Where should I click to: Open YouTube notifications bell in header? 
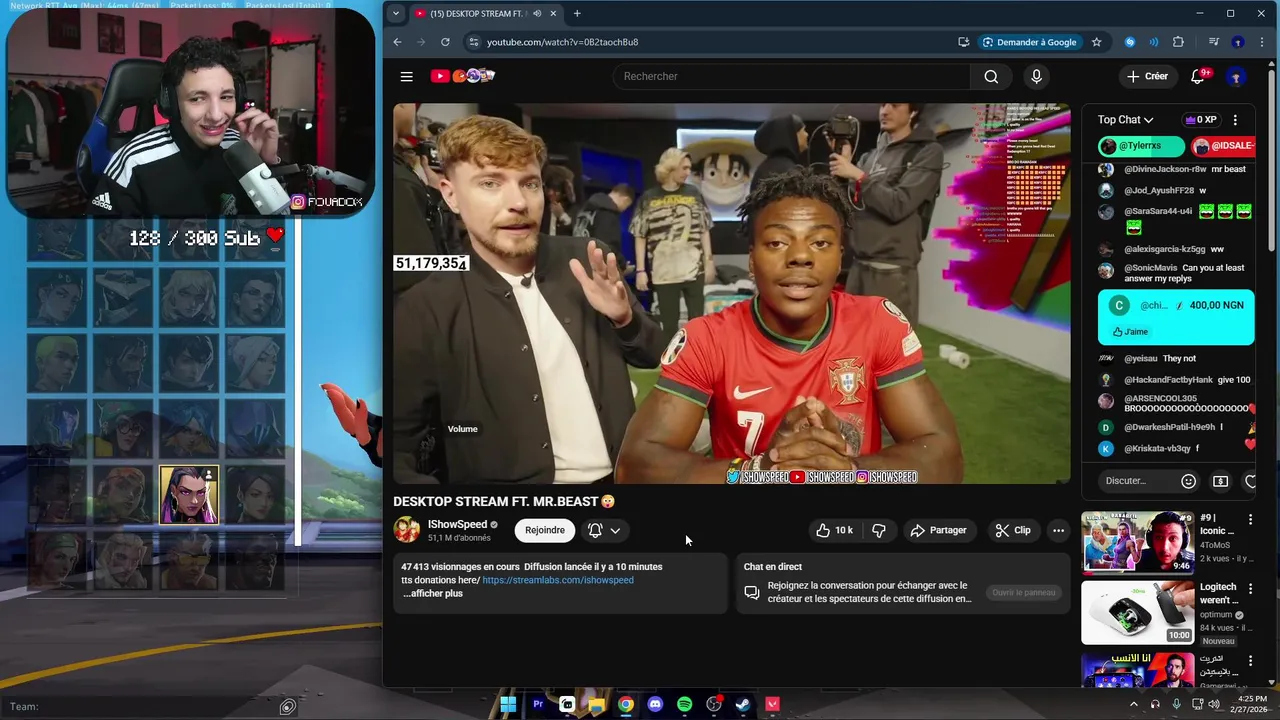[1198, 76]
